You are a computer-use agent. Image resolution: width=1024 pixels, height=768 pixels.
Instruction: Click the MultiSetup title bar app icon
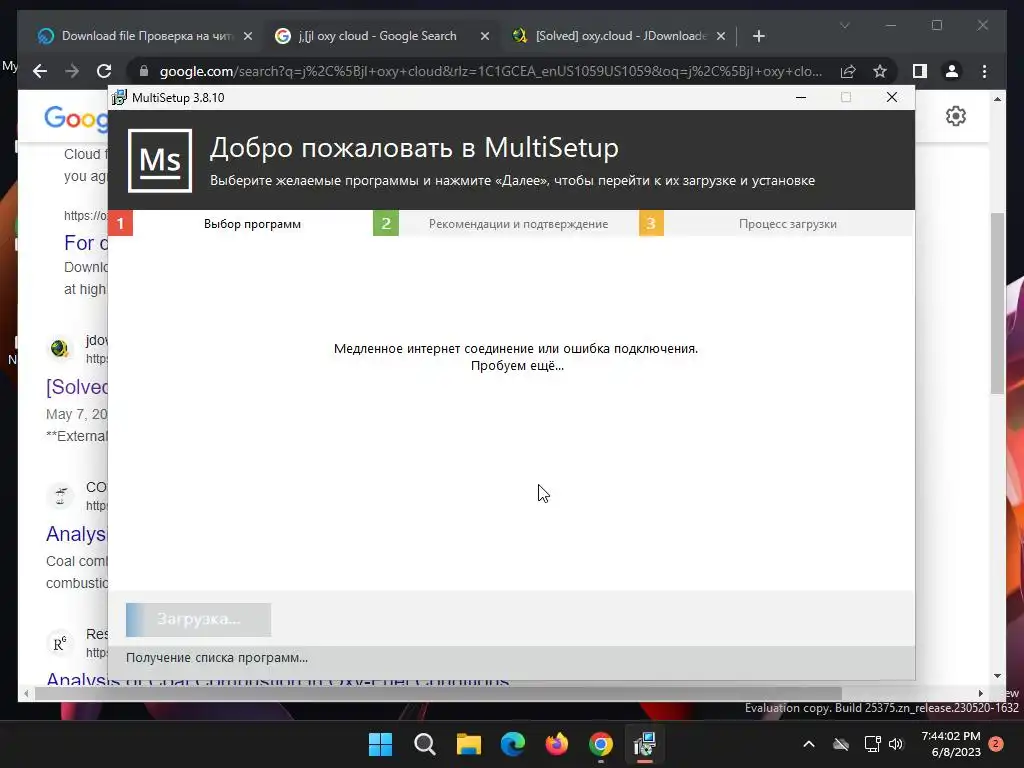(x=119, y=97)
